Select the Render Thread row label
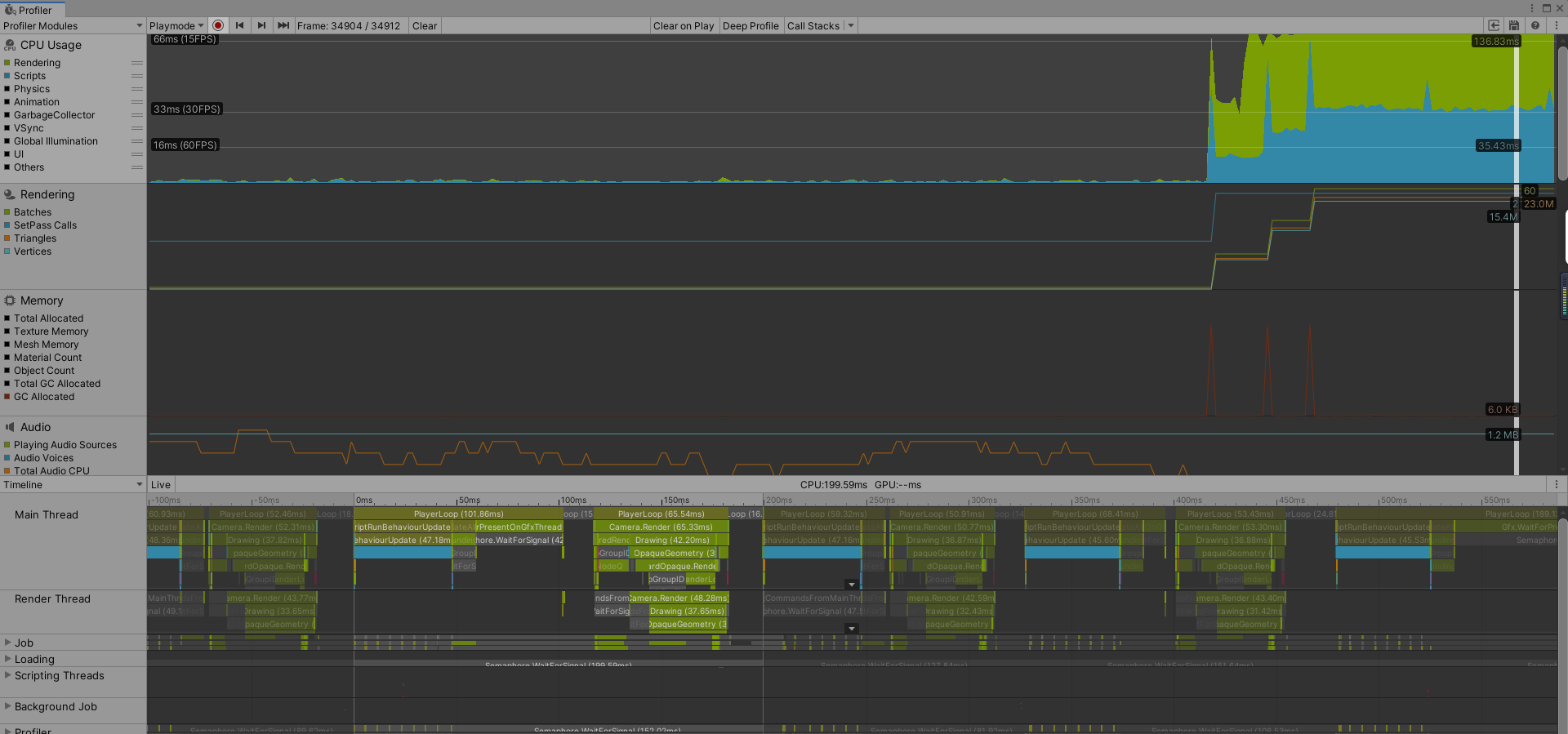This screenshot has width=1568, height=734. [52, 599]
